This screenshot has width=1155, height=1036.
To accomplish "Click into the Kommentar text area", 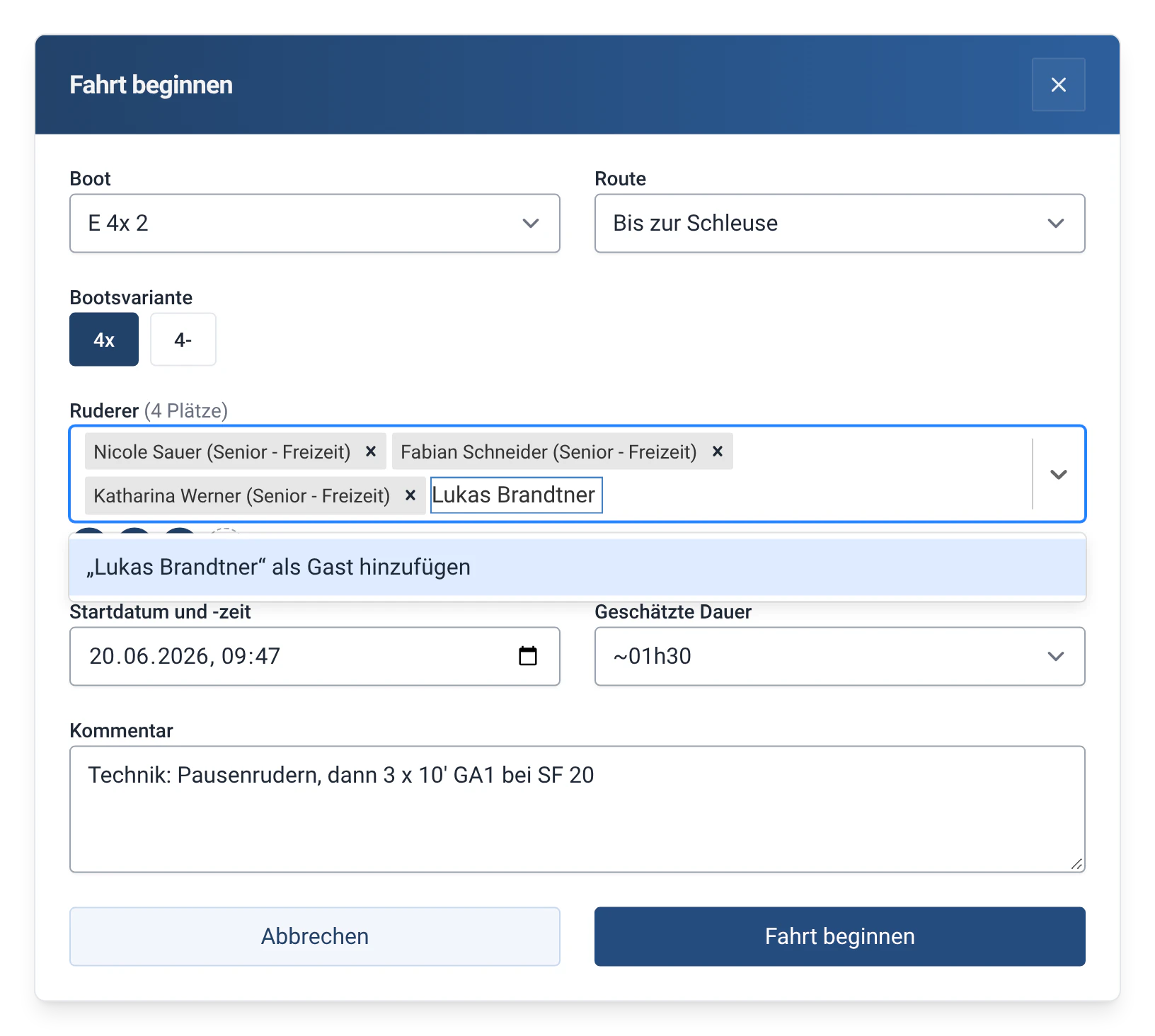I will [577, 809].
